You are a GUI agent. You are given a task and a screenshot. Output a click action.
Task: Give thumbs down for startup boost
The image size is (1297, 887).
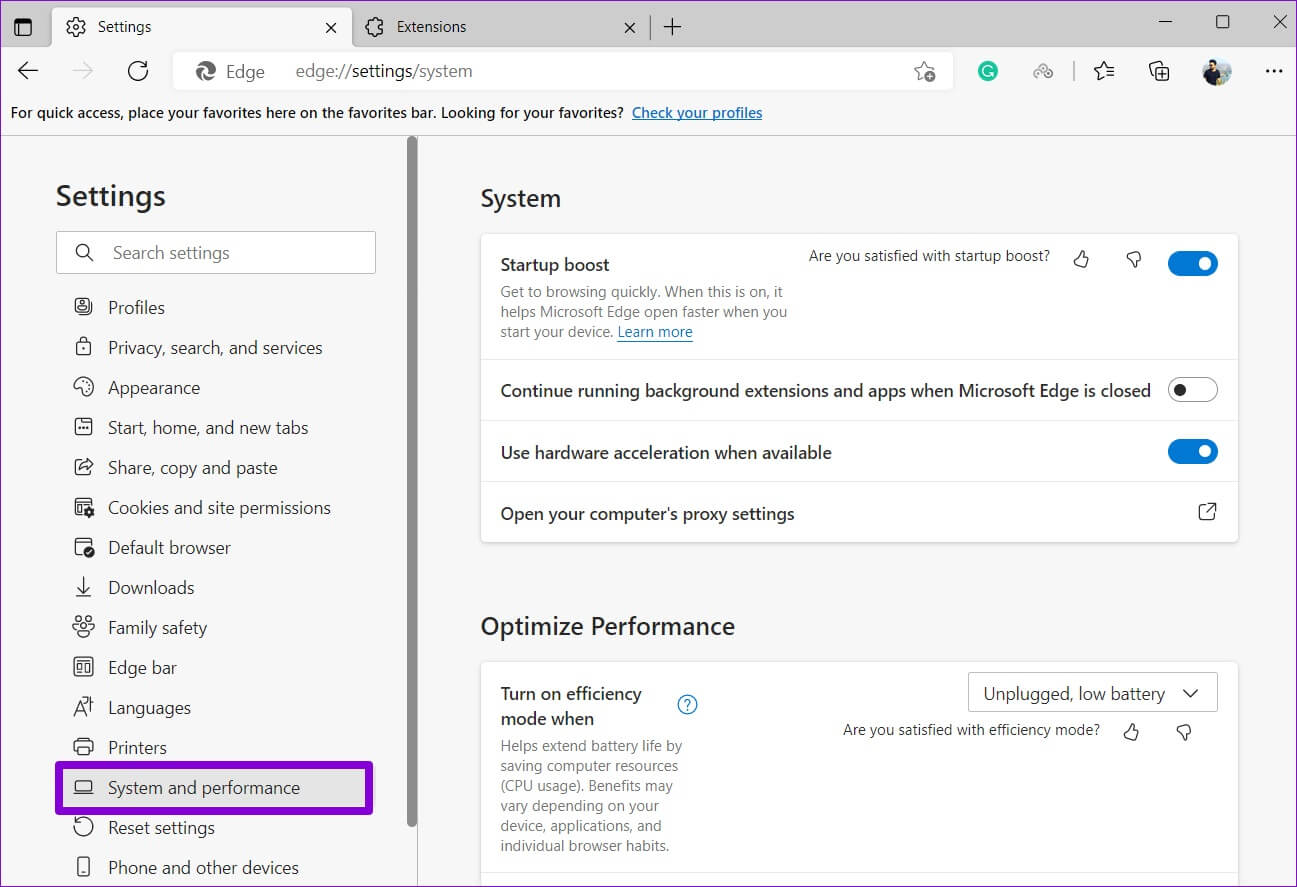pos(1133,260)
